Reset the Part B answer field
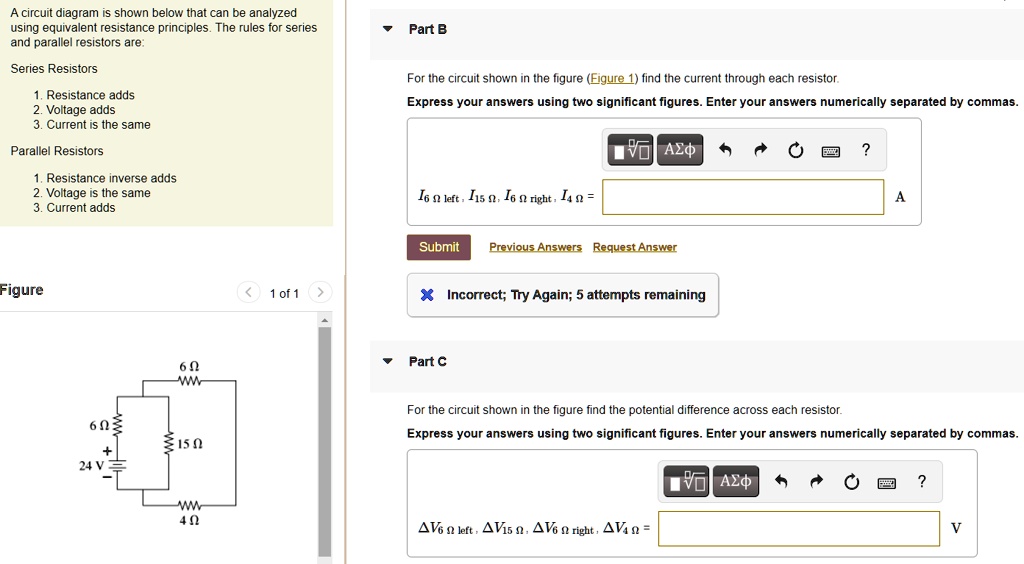This screenshot has height=564, width=1024. pyautogui.click(x=795, y=150)
